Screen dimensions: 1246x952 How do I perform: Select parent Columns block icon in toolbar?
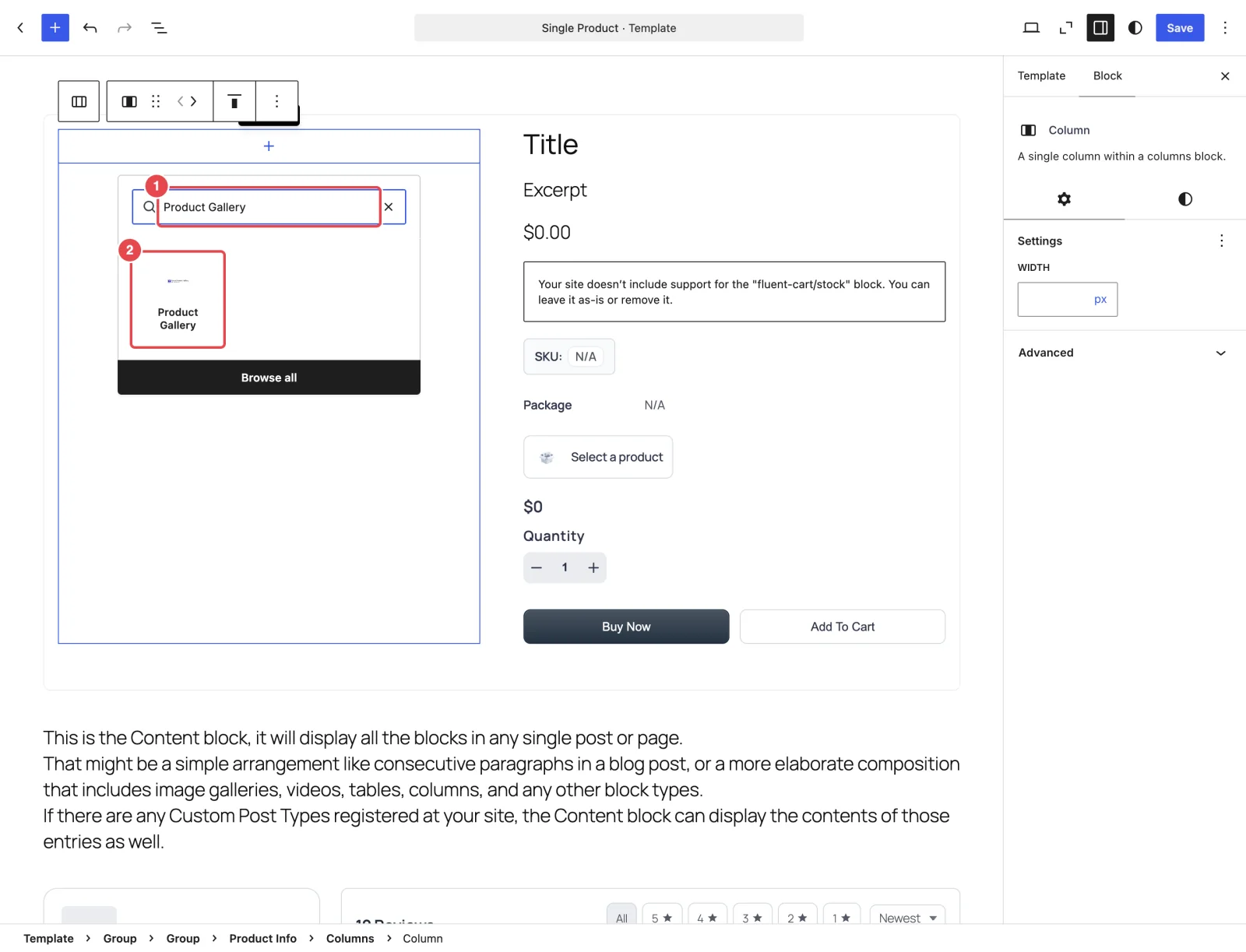coord(79,101)
